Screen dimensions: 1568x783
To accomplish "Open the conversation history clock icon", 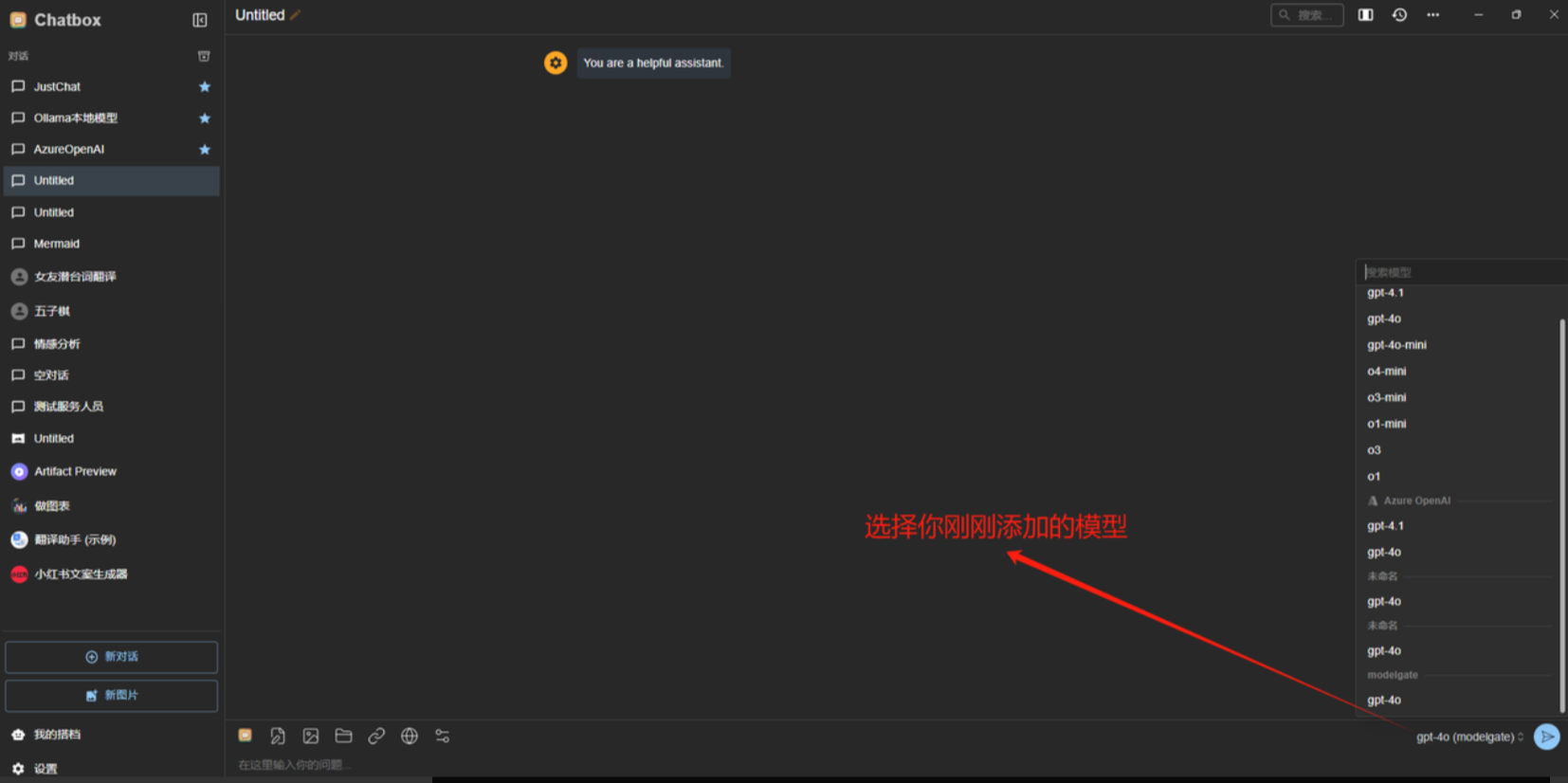I will click(x=1399, y=15).
